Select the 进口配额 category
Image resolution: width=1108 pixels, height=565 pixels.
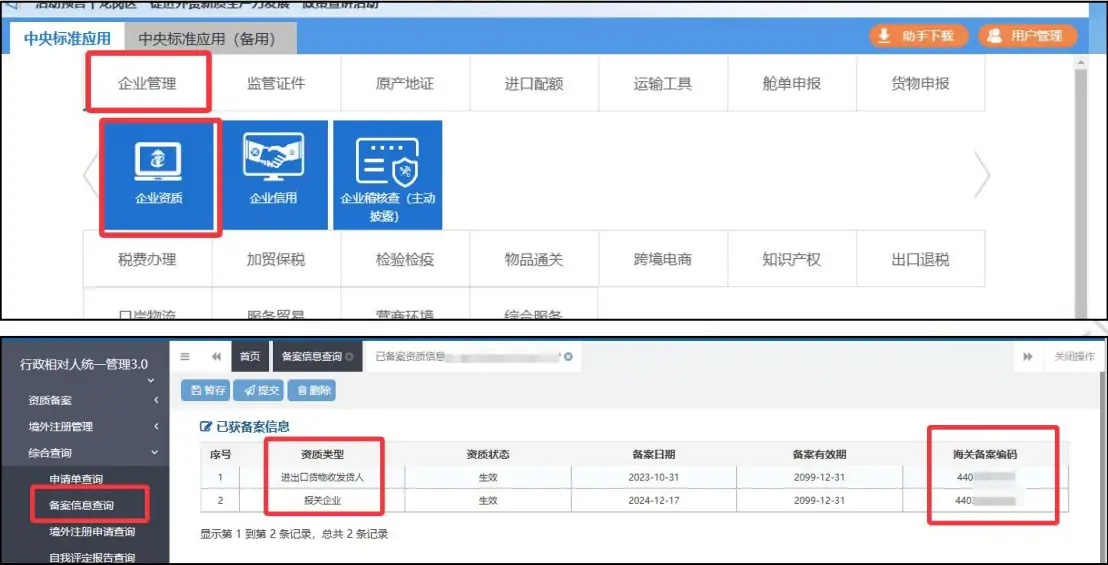click(534, 84)
